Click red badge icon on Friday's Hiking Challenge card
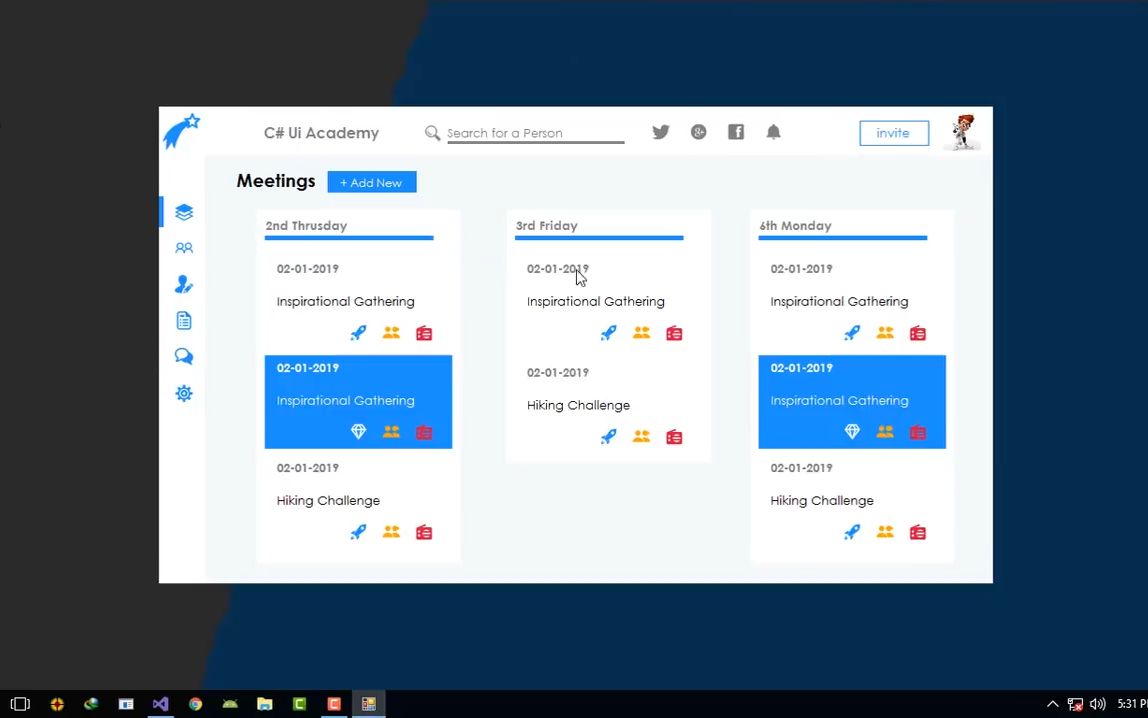The width and height of the screenshot is (1148, 718). click(x=674, y=437)
